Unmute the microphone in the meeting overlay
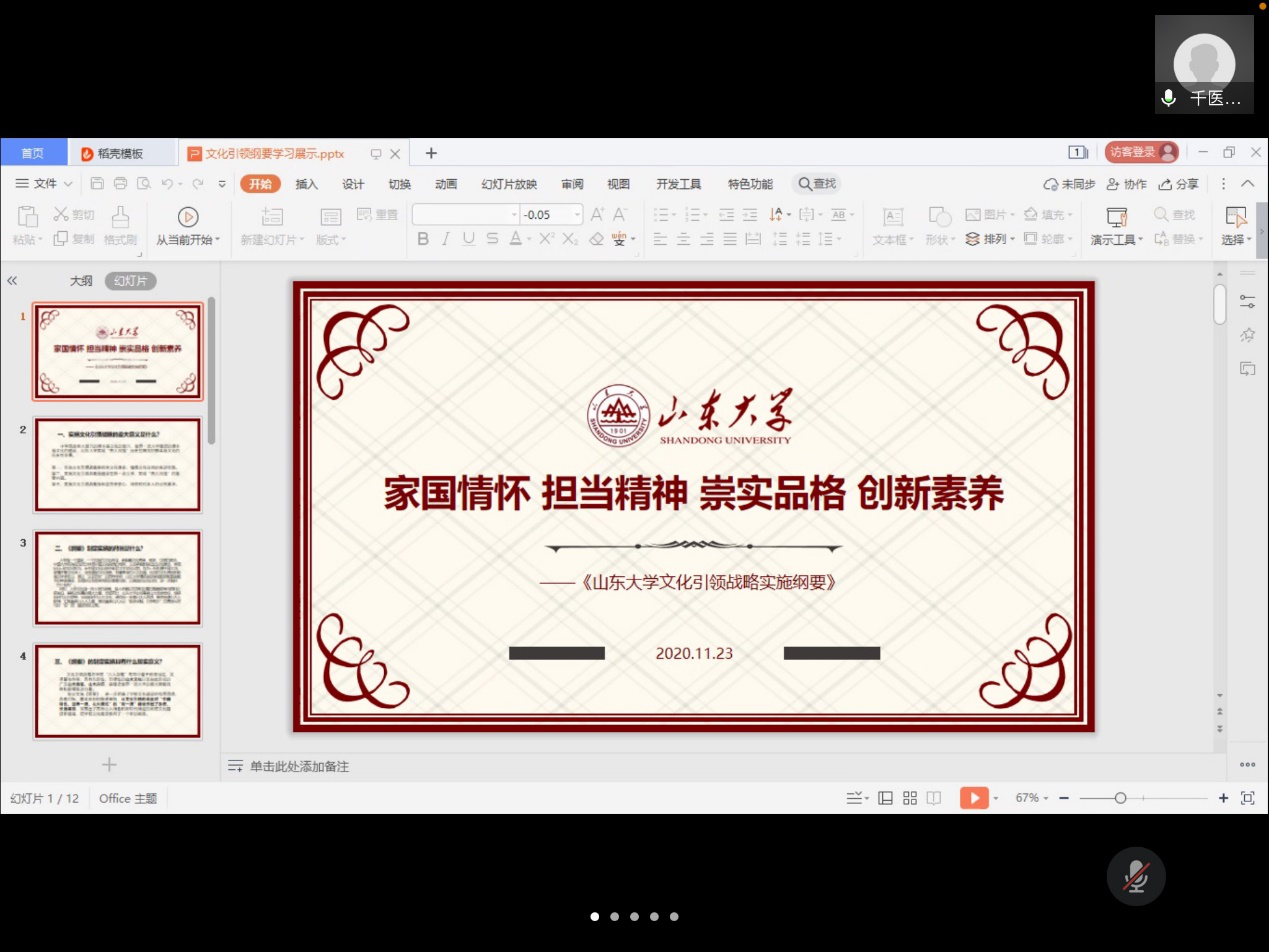Viewport: 1269px width, 952px height. coord(1136,876)
